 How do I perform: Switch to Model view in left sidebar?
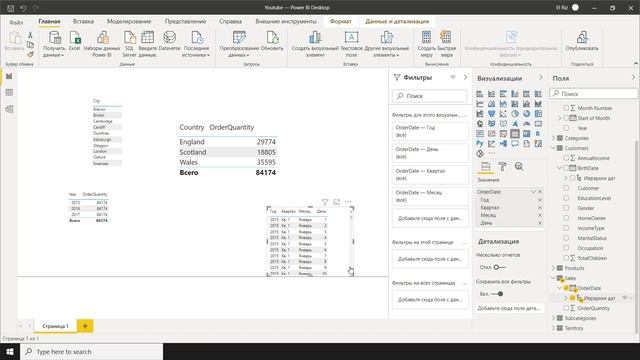(x=9, y=109)
